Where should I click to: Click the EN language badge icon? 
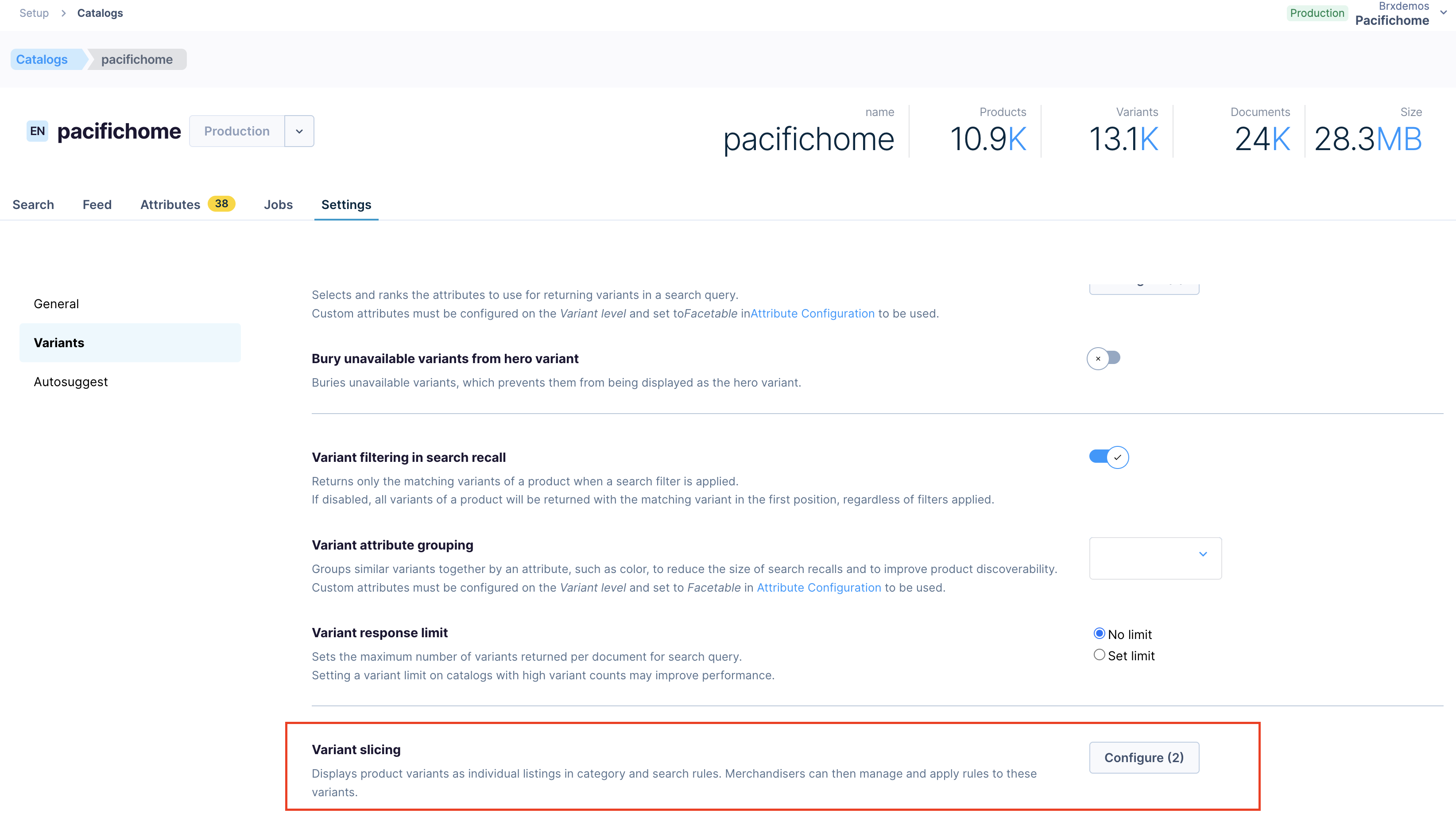(x=37, y=131)
